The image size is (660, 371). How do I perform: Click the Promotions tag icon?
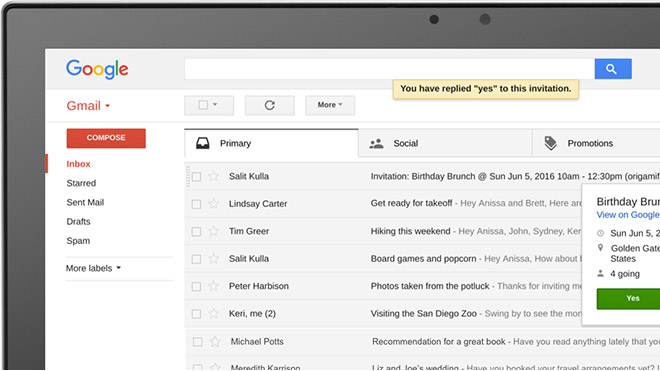(x=551, y=143)
